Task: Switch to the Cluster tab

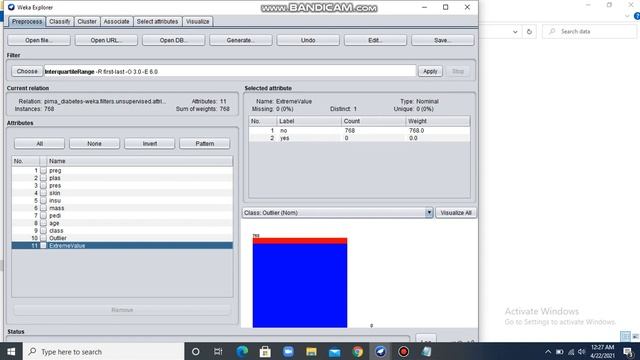Action: pyautogui.click(x=87, y=22)
